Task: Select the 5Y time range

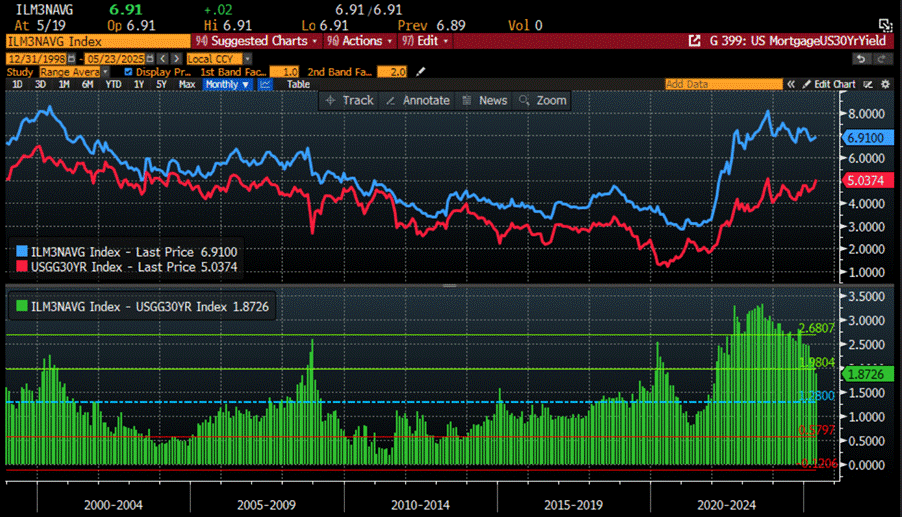Action: (162, 85)
